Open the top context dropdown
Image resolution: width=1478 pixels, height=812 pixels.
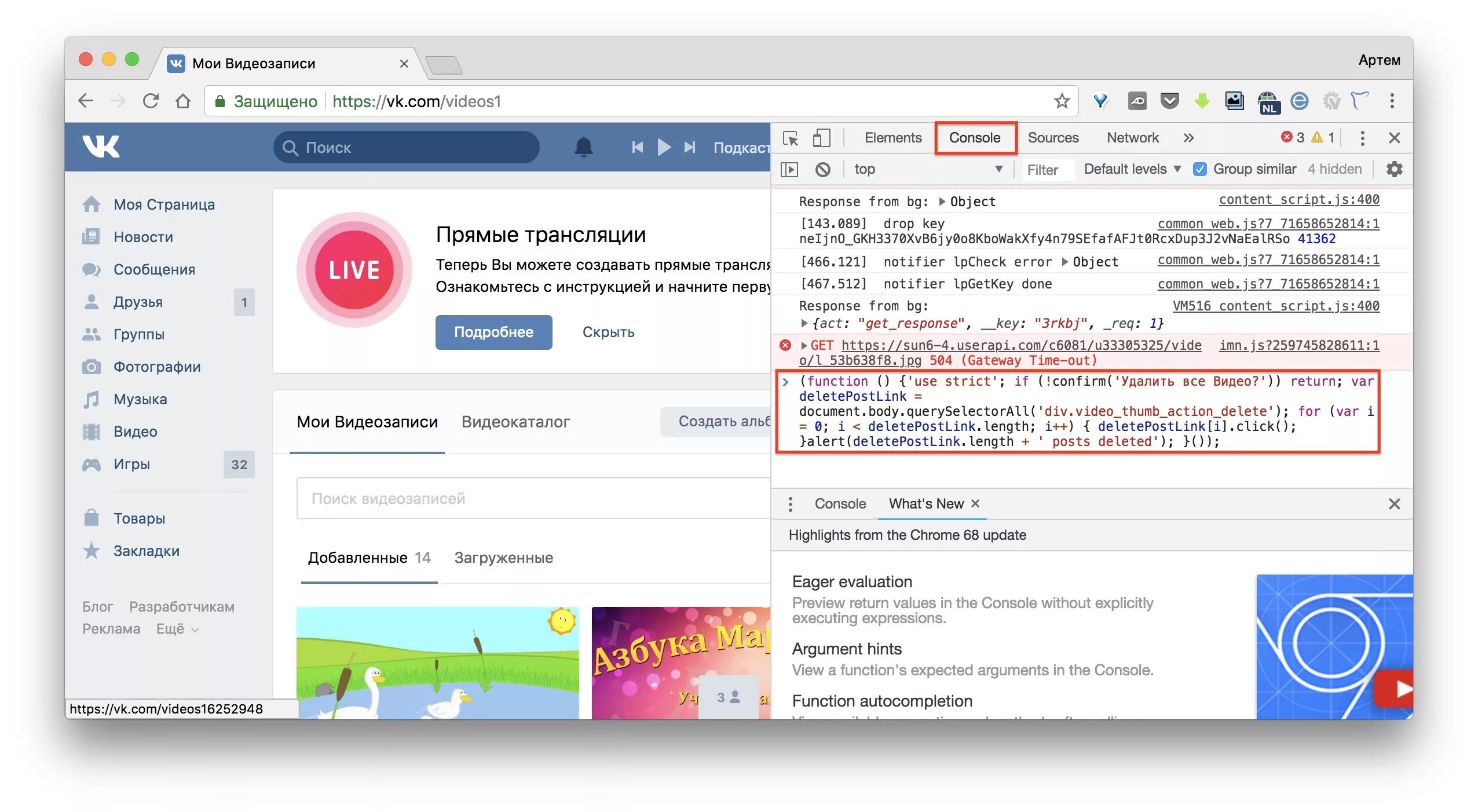[928, 169]
